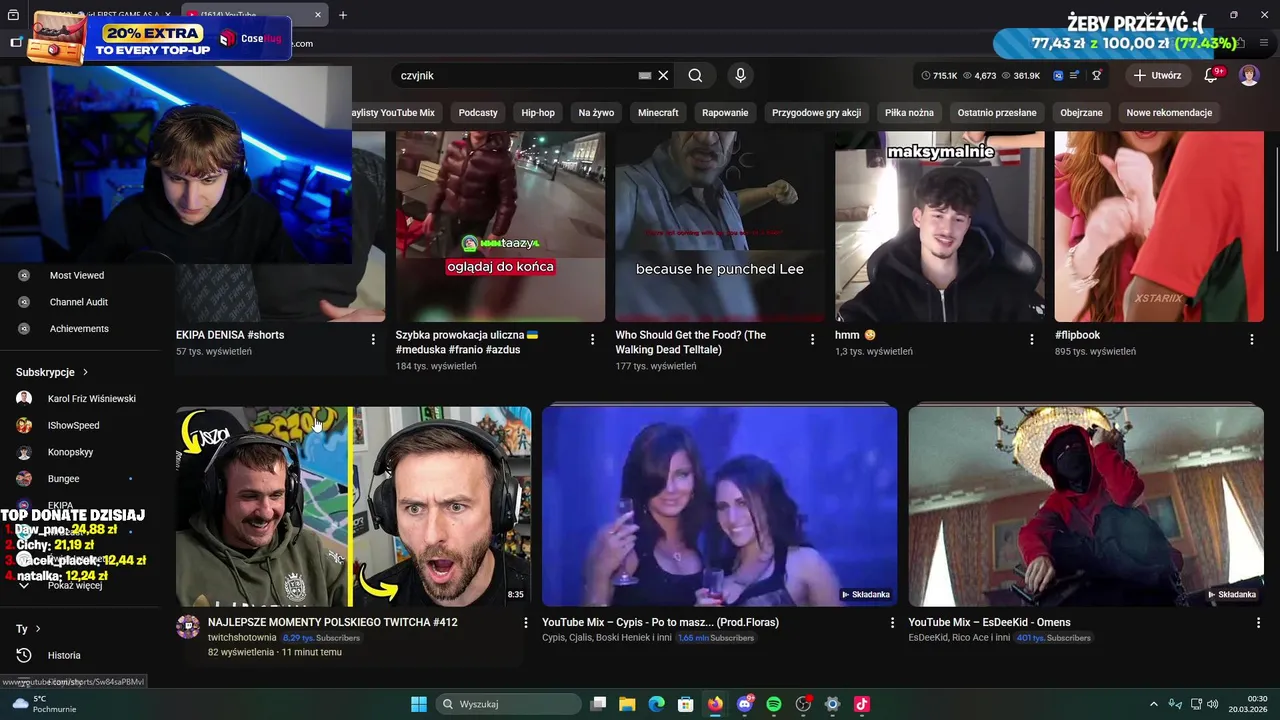
Task: Select the Ostatnio przesłane chip
Action: (997, 113)
